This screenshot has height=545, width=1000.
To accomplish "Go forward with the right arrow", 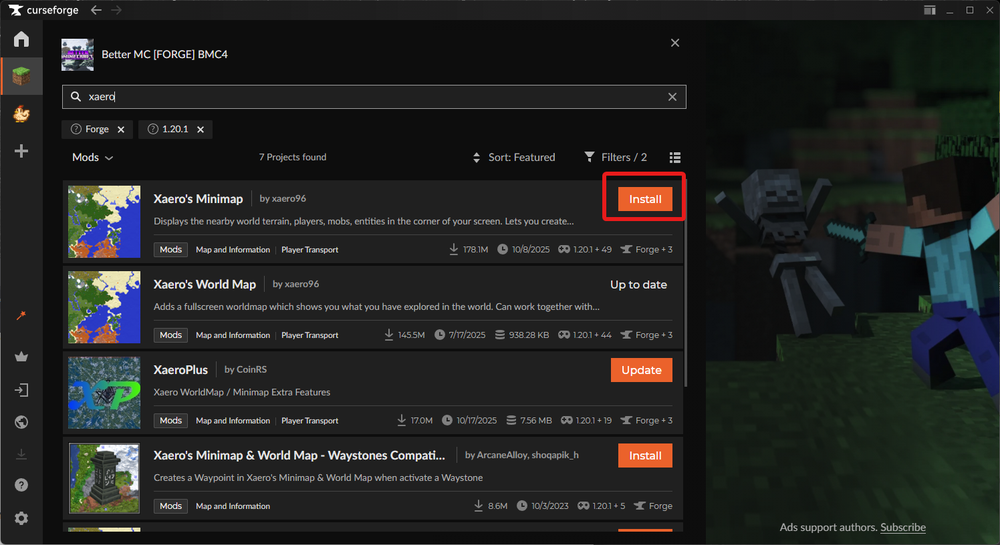I will pyautogui.click(x=116, y=10).
